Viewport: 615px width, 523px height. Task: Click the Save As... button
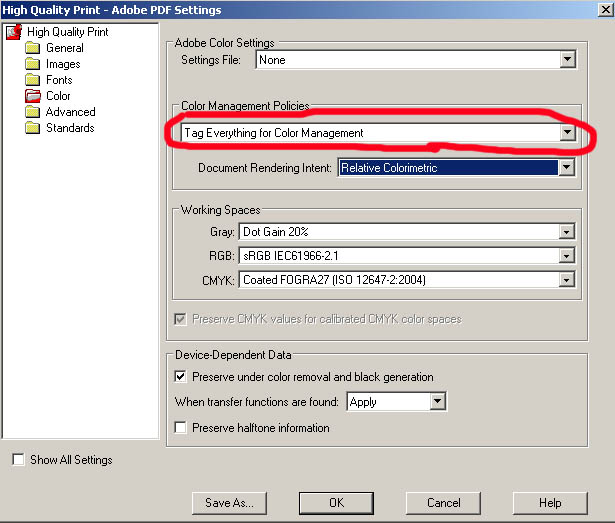pyautogui.click(x=229, y=503)
